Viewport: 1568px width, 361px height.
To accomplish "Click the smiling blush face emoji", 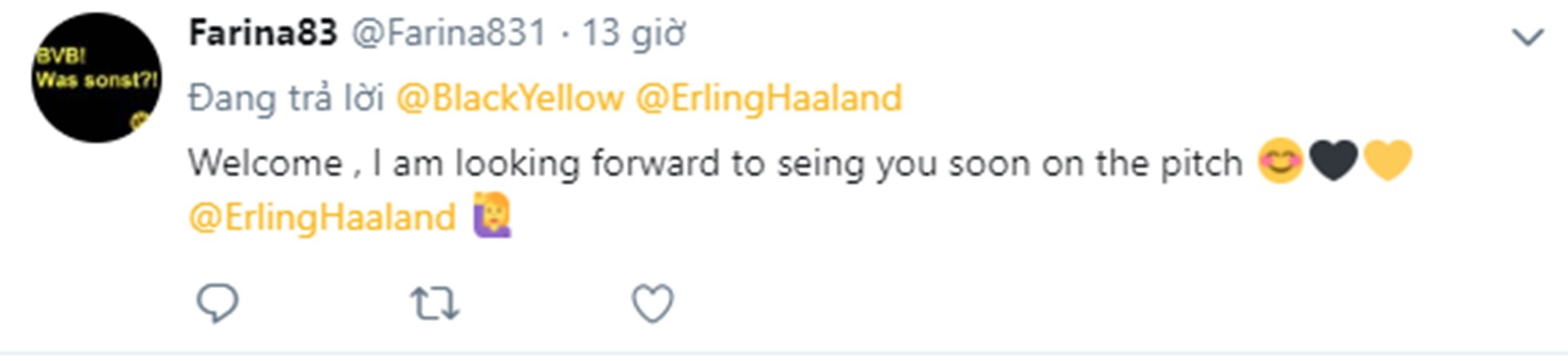I will (1280, 161).
